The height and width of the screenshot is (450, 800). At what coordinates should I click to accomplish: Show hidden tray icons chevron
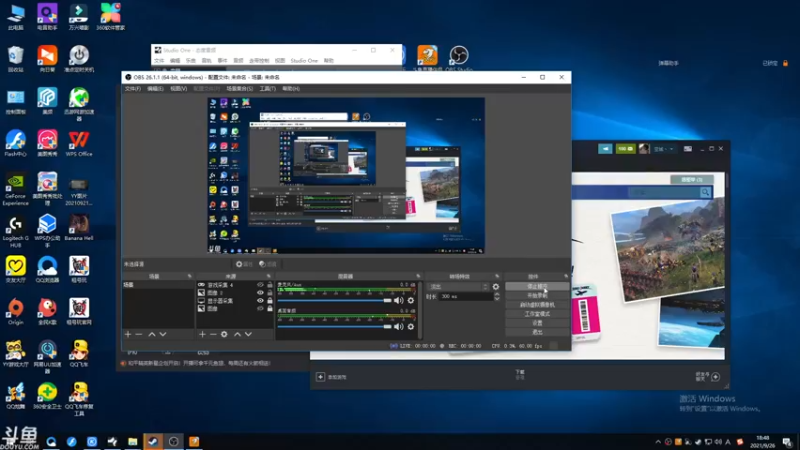658,442
